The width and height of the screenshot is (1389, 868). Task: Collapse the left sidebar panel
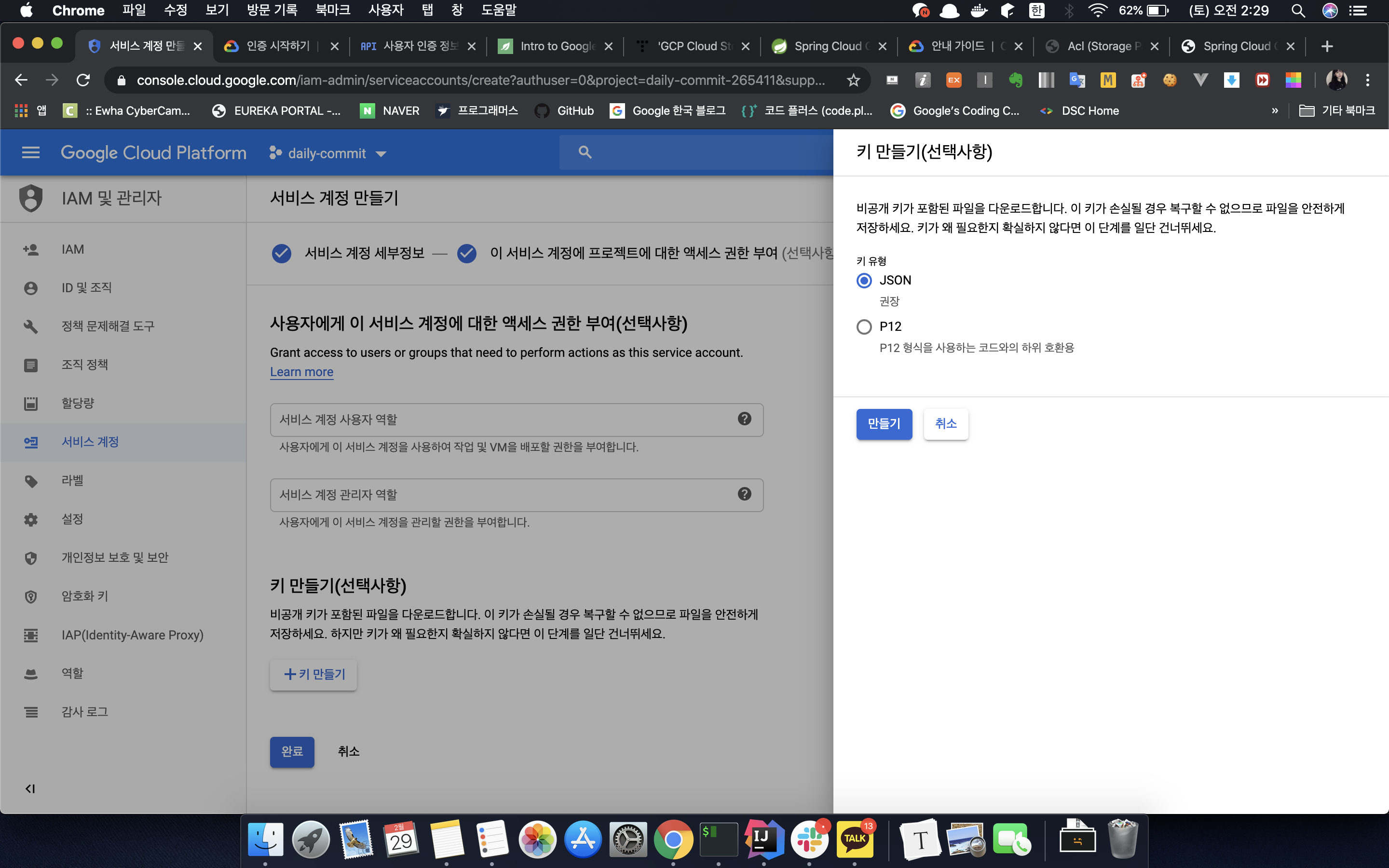(x=30, y=789)
